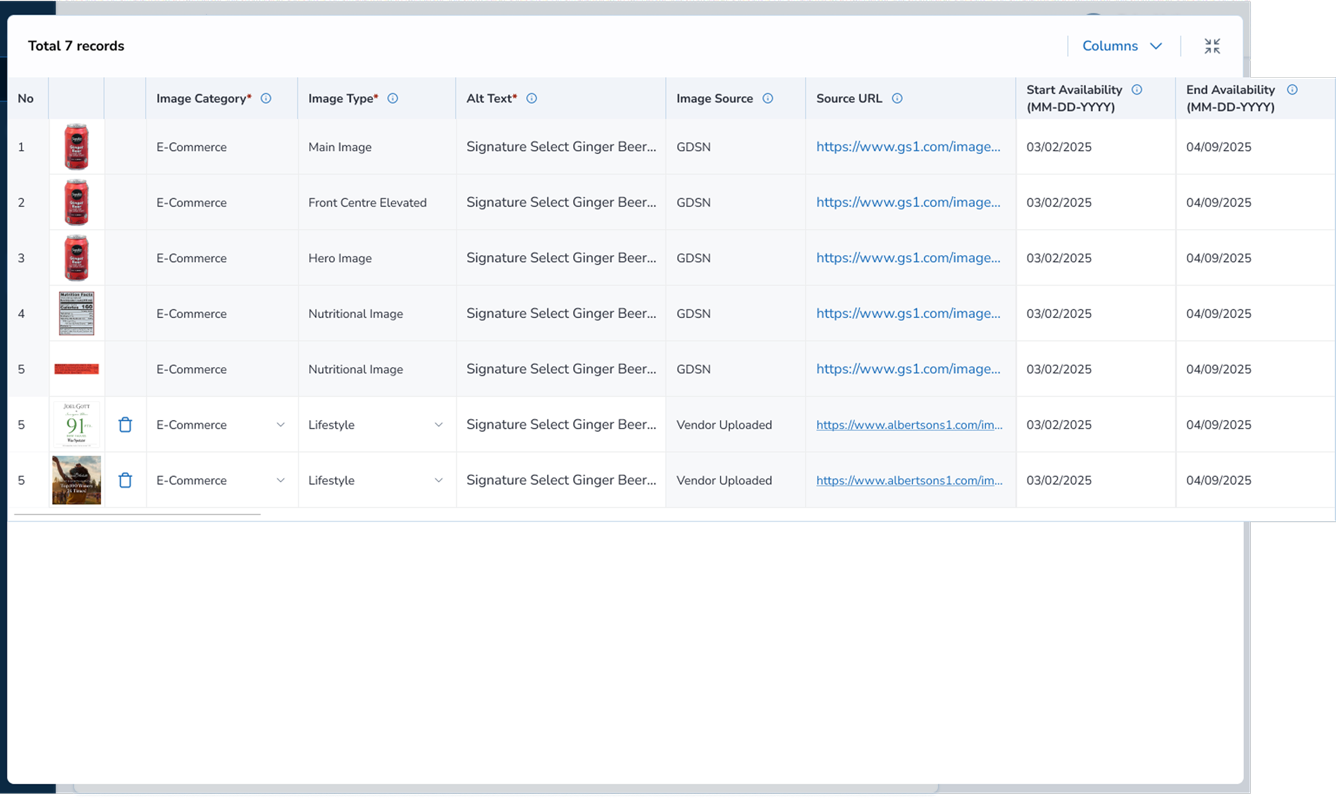This screenshot has width=1336, height=798.
Task: Expand Image Type Lifestyle dropdown in the 91 thumbnail row
Action: click(438, 425)
